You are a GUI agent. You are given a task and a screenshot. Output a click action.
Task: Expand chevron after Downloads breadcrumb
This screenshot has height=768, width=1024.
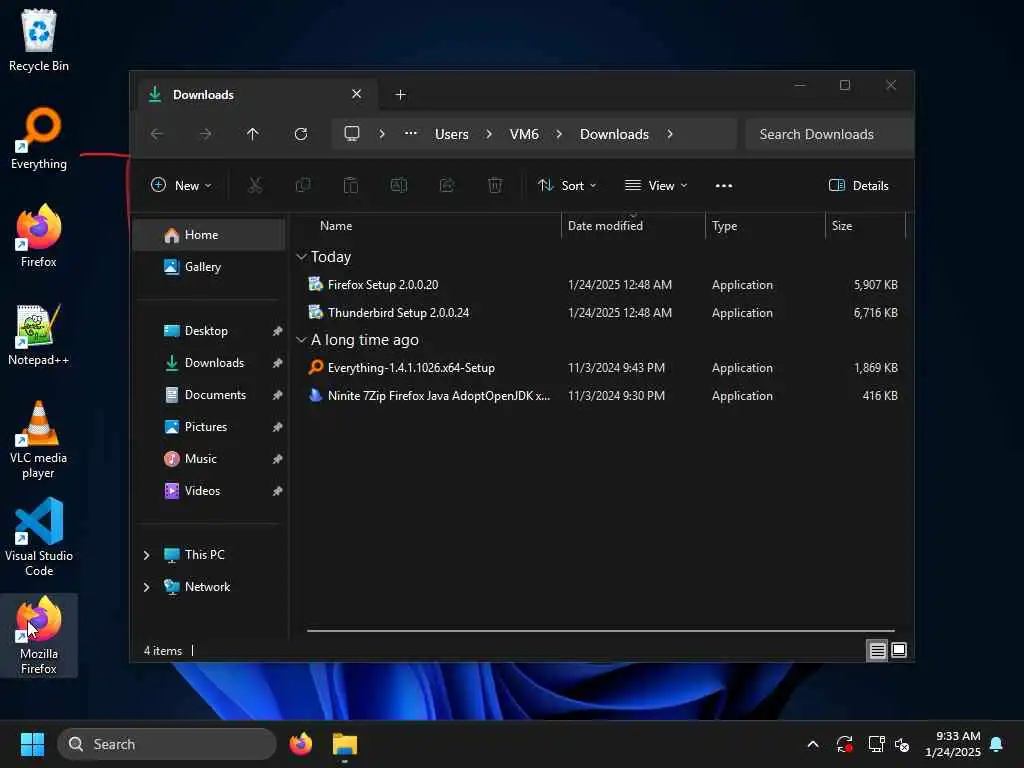click(x=670, y=134)
